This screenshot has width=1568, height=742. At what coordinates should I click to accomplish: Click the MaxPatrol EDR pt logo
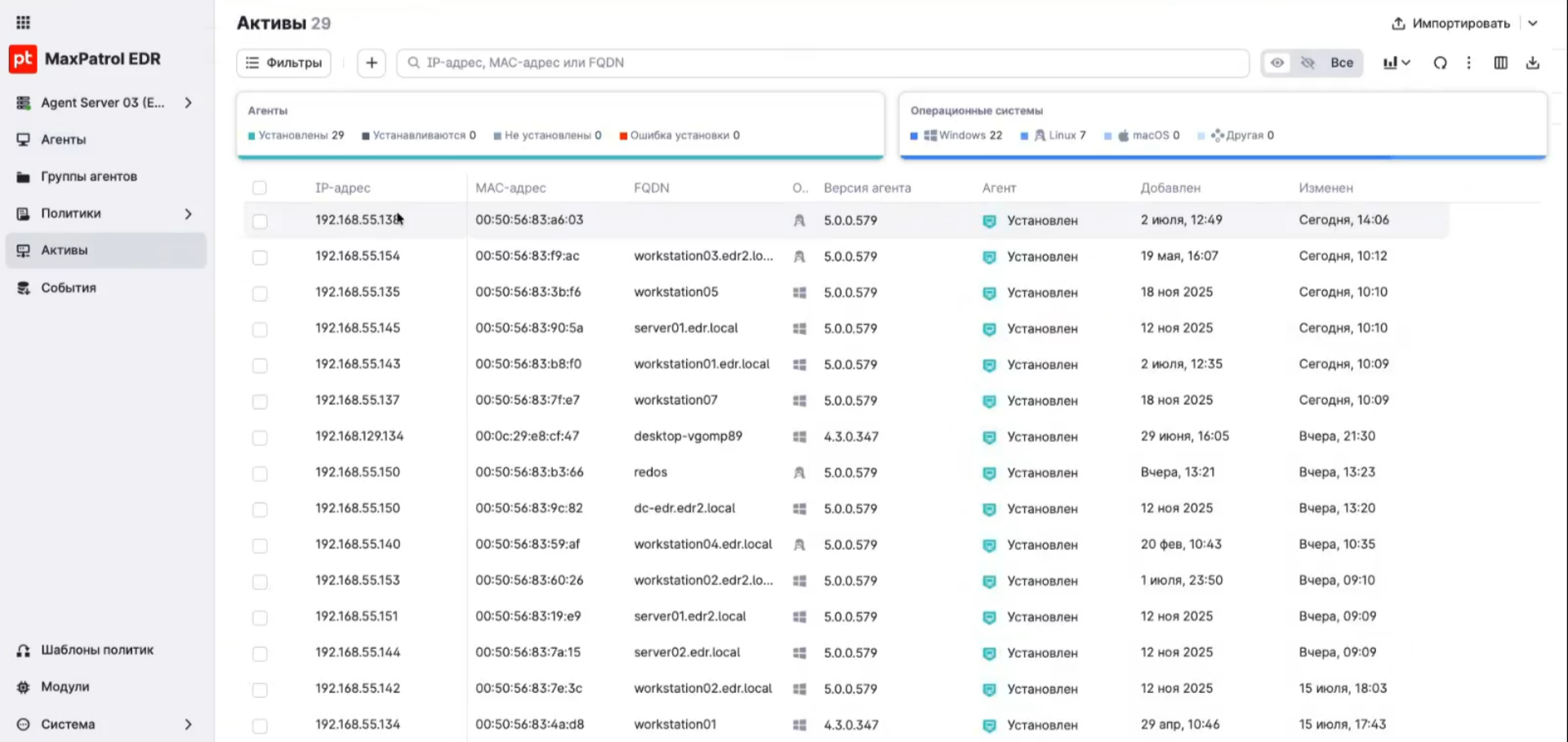point(23,59)
